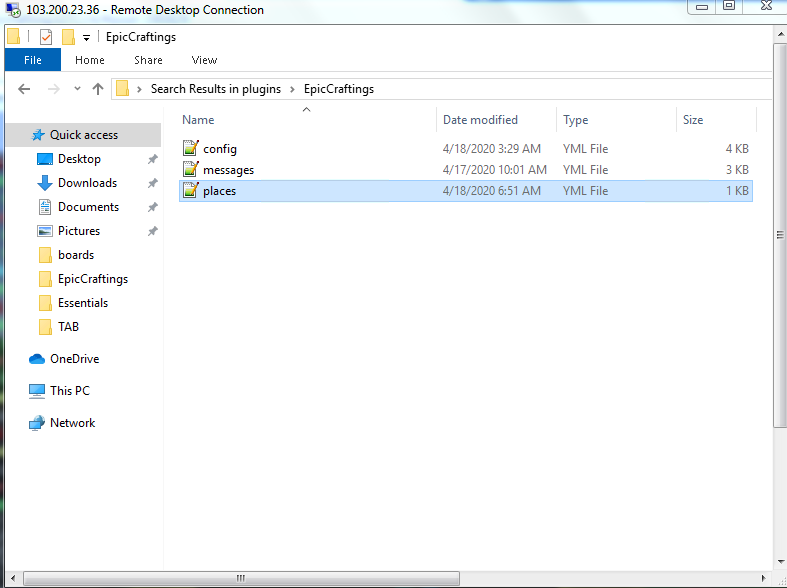Go back with the Back arrow
787x588 pixels.
point(24,89)
